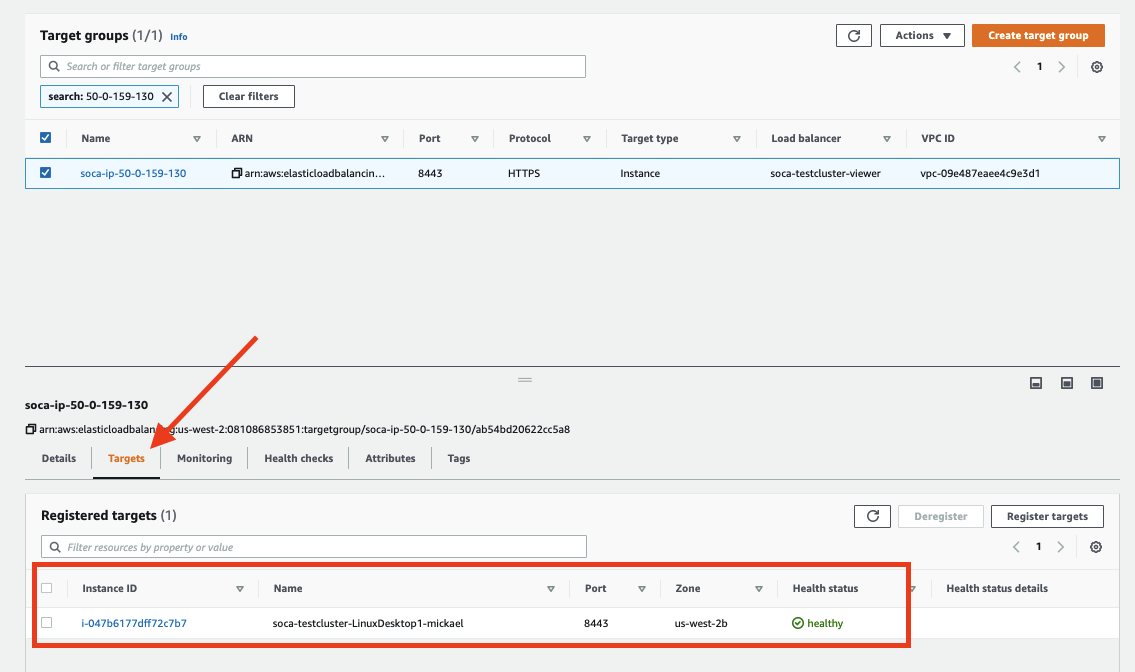Refresh the target groups list
Screen dimensions: 1135x672
(x=853, y=36)
